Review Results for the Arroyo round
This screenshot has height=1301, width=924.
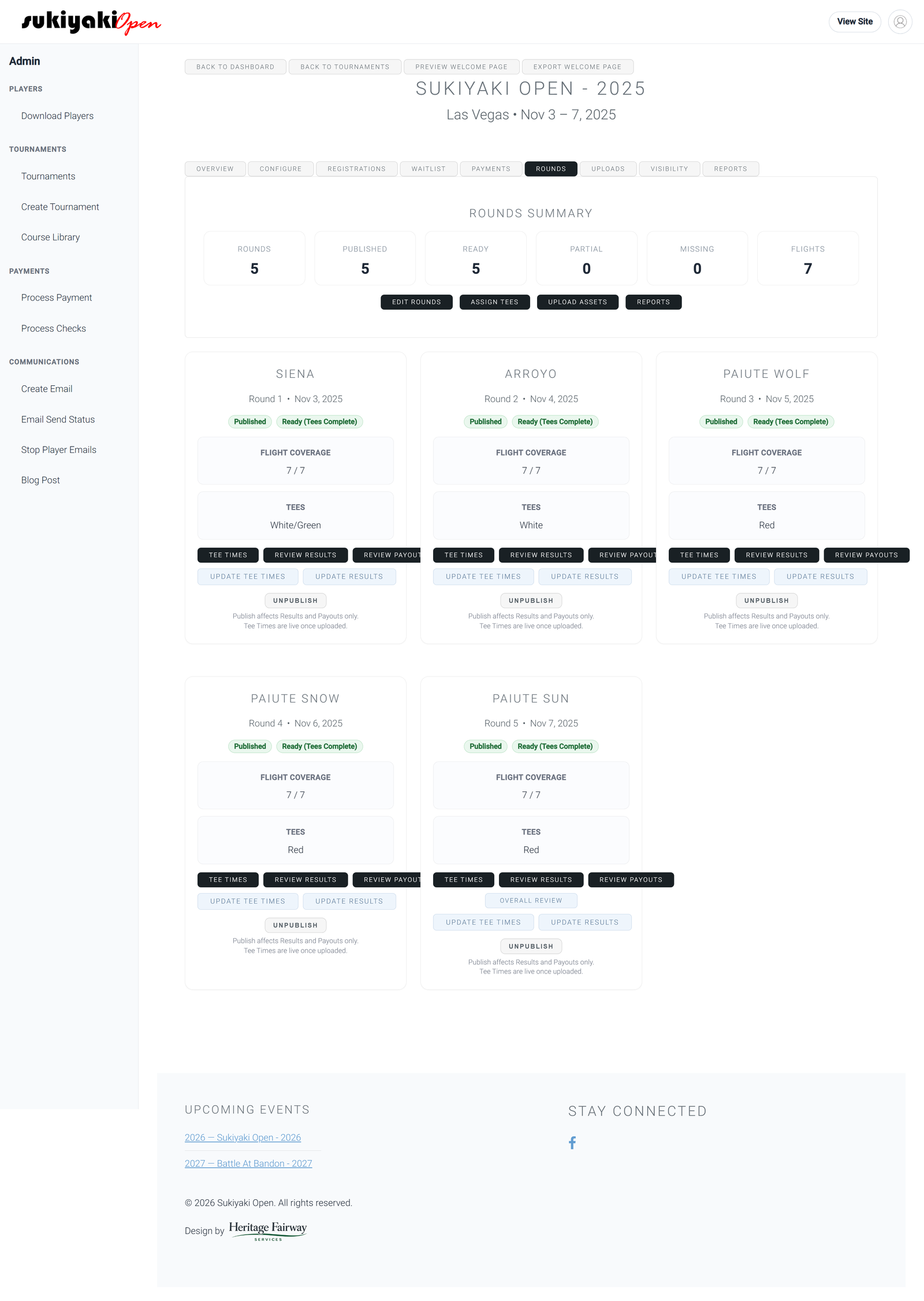[541, 555]
